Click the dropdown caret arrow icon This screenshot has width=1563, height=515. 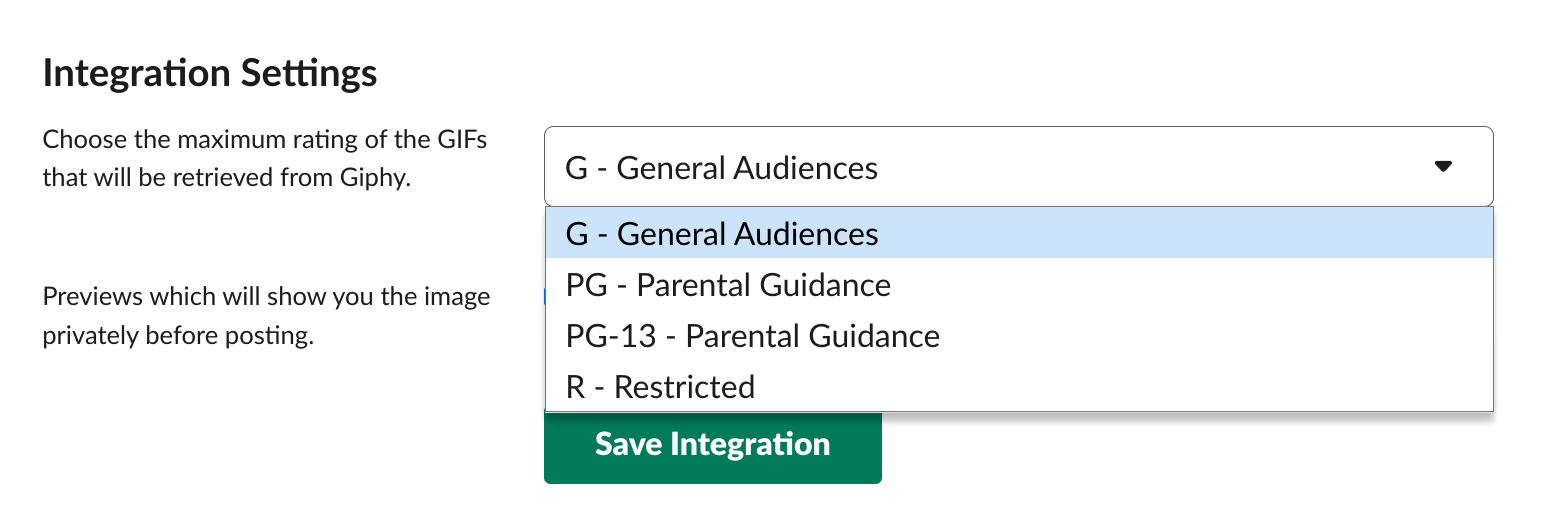point(1442,167)
